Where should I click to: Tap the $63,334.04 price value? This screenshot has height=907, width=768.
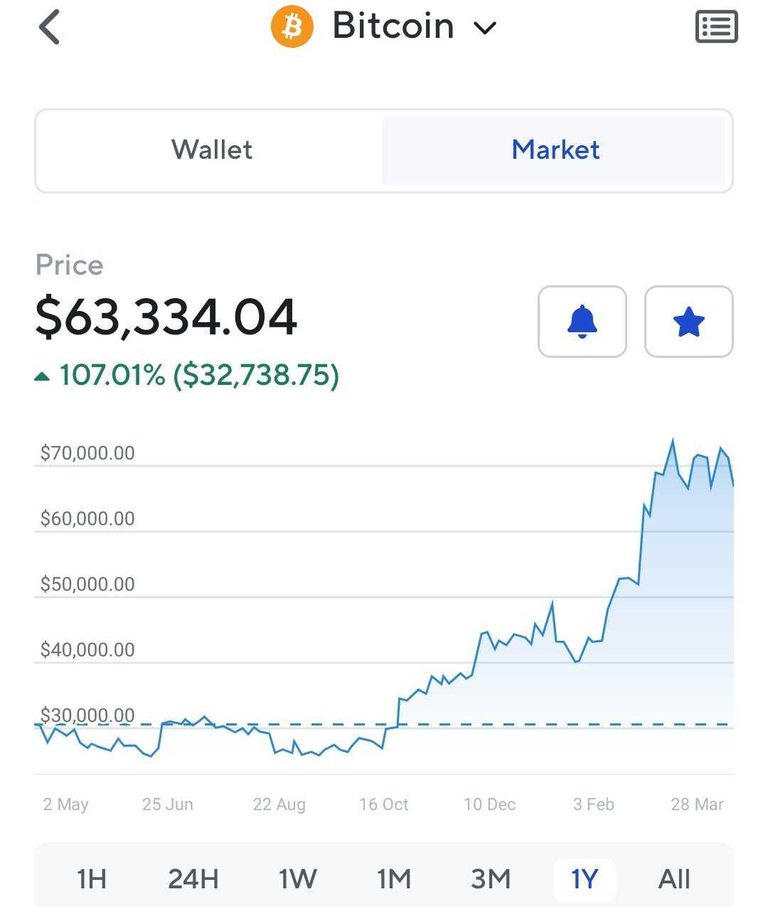point(167,316)
